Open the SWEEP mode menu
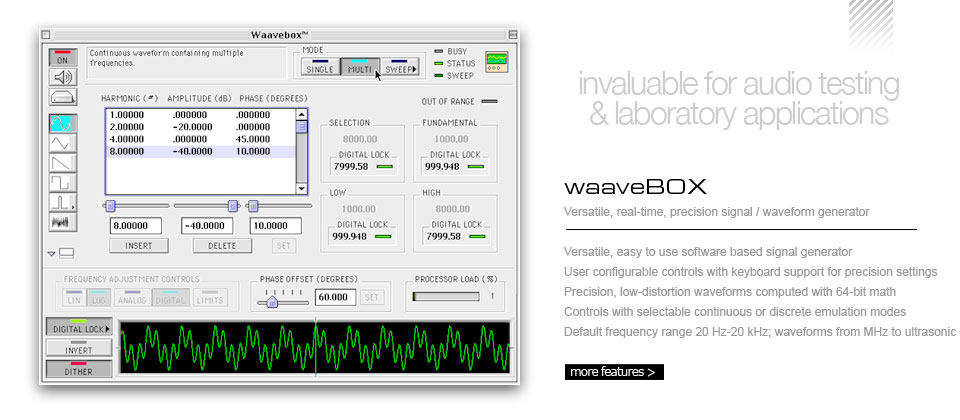960x420 pixels. 400,66
